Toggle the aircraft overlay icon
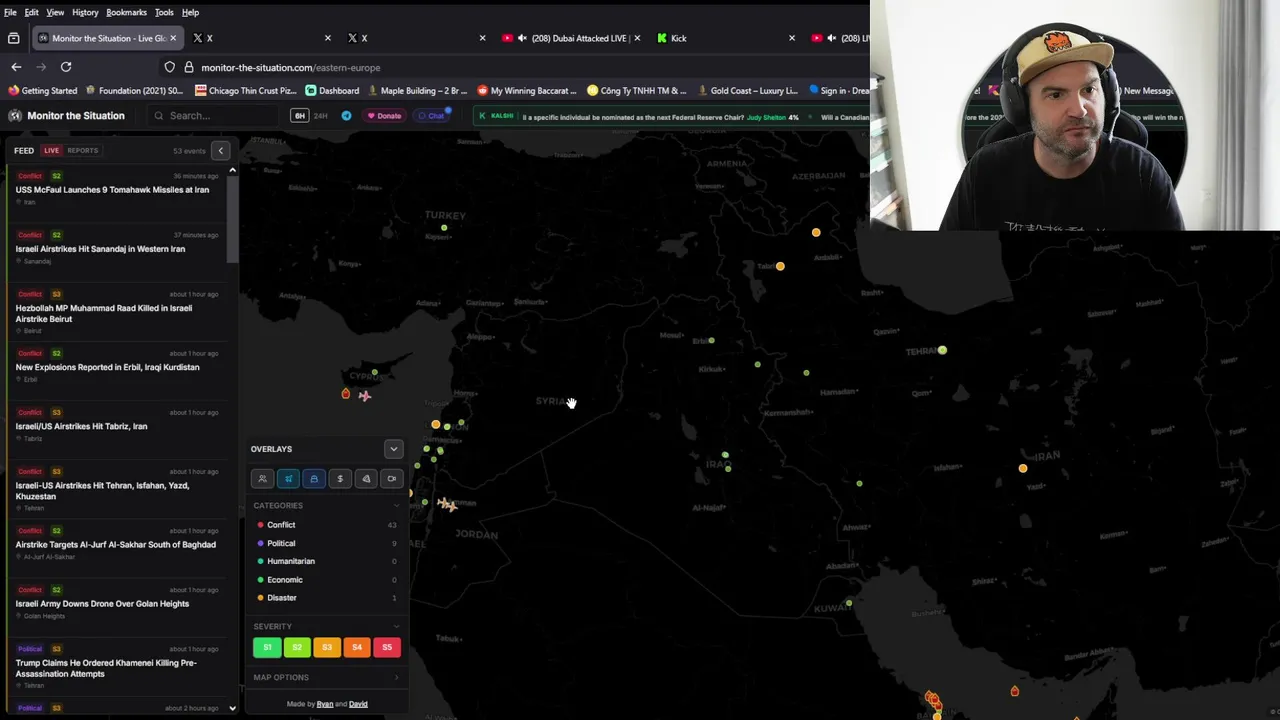Image resolution: width=1280 pixels, height=720 pixels. (288, 479)
